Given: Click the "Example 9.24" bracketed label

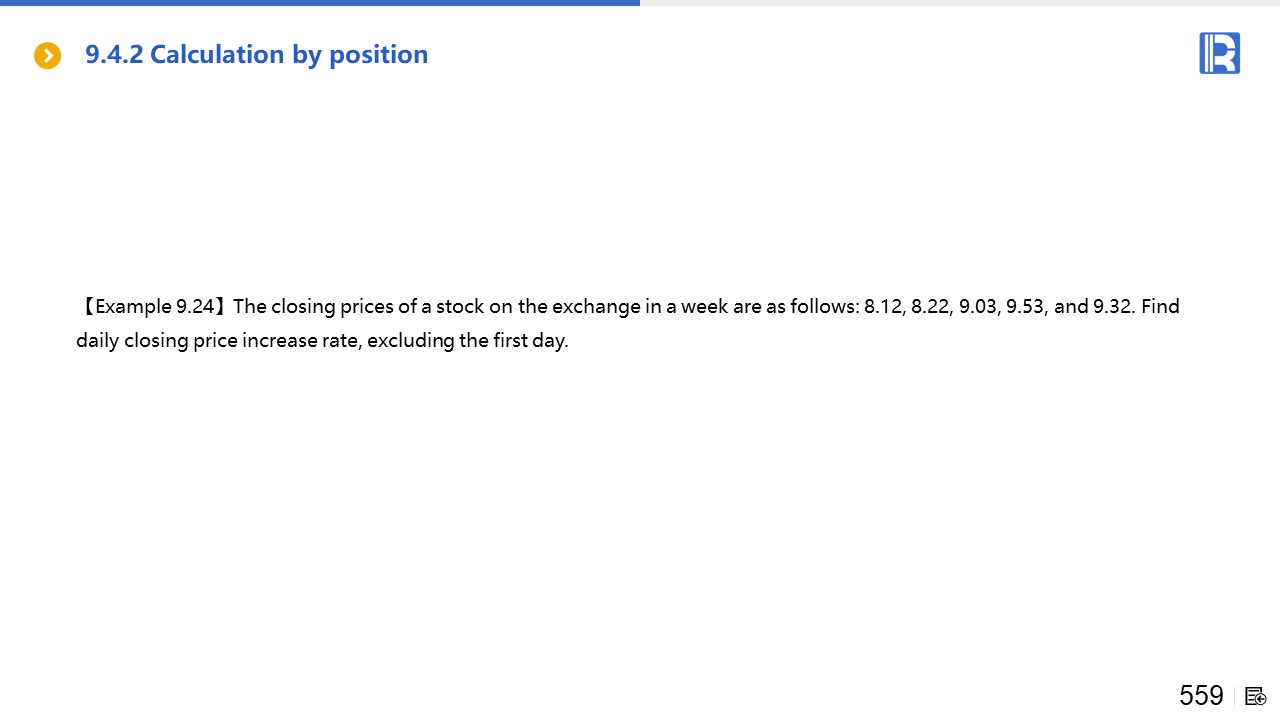Looking at the screenshot, I should (154, 306).
